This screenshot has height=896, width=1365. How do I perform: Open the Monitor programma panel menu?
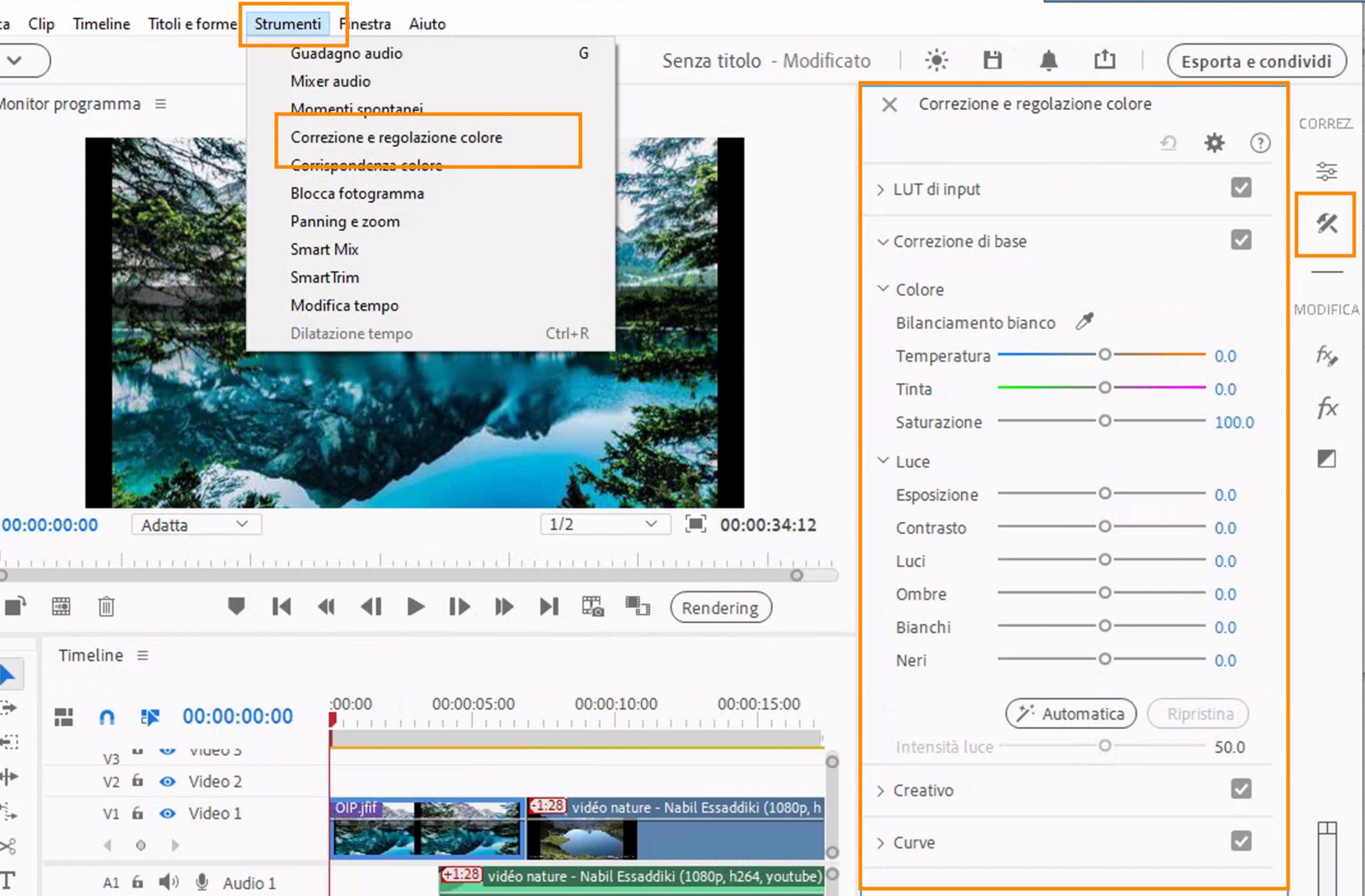point(161,104)
